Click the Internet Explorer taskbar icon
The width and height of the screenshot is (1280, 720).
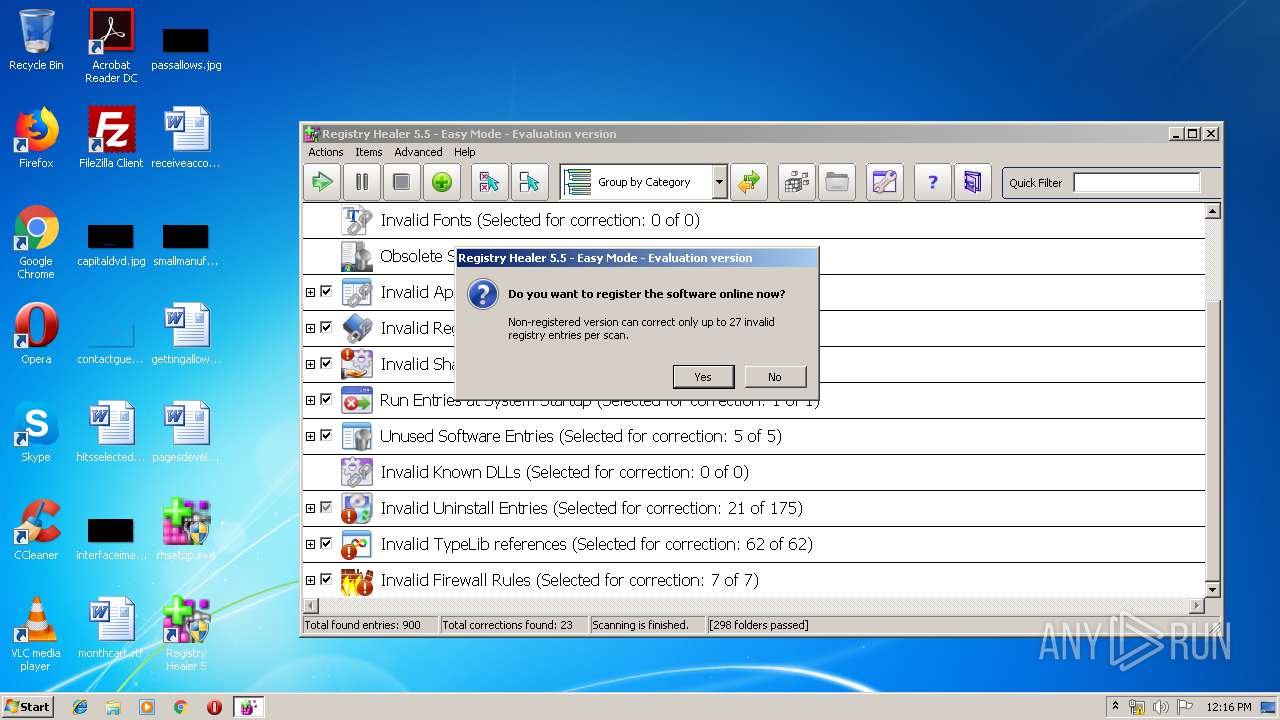click(80, 707)
